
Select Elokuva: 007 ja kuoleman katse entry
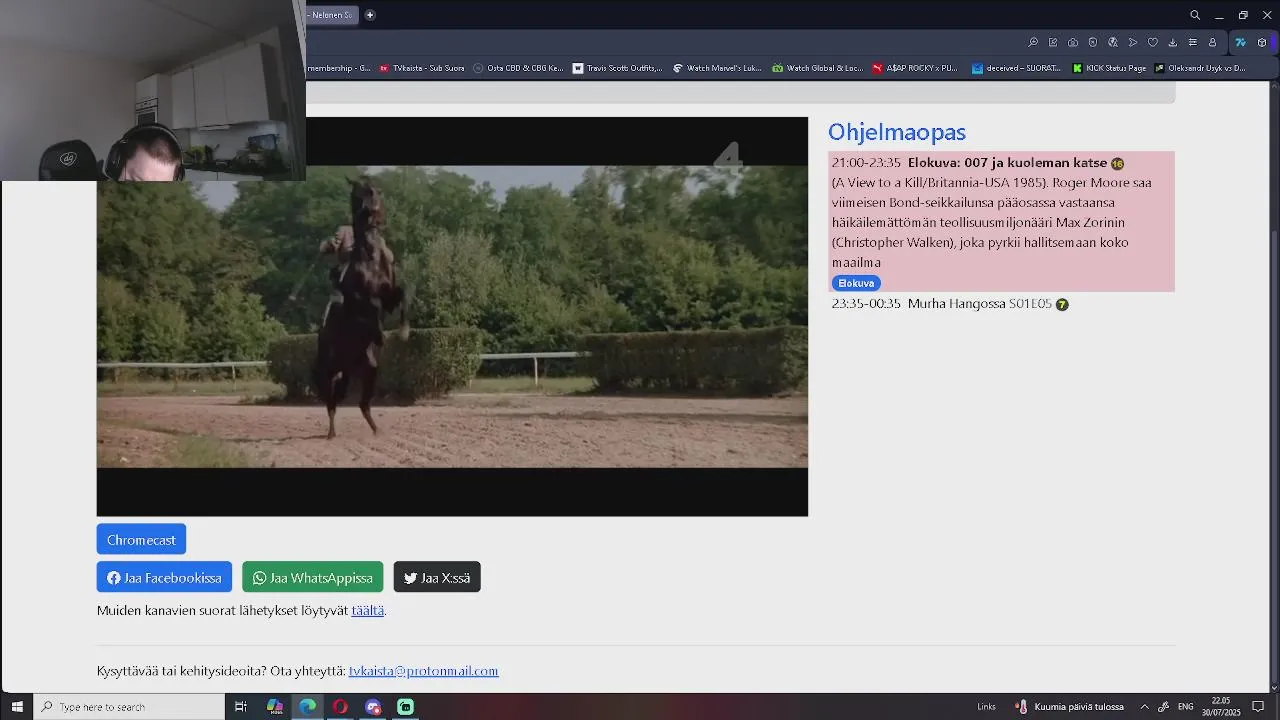click(x=1001, y=221)
